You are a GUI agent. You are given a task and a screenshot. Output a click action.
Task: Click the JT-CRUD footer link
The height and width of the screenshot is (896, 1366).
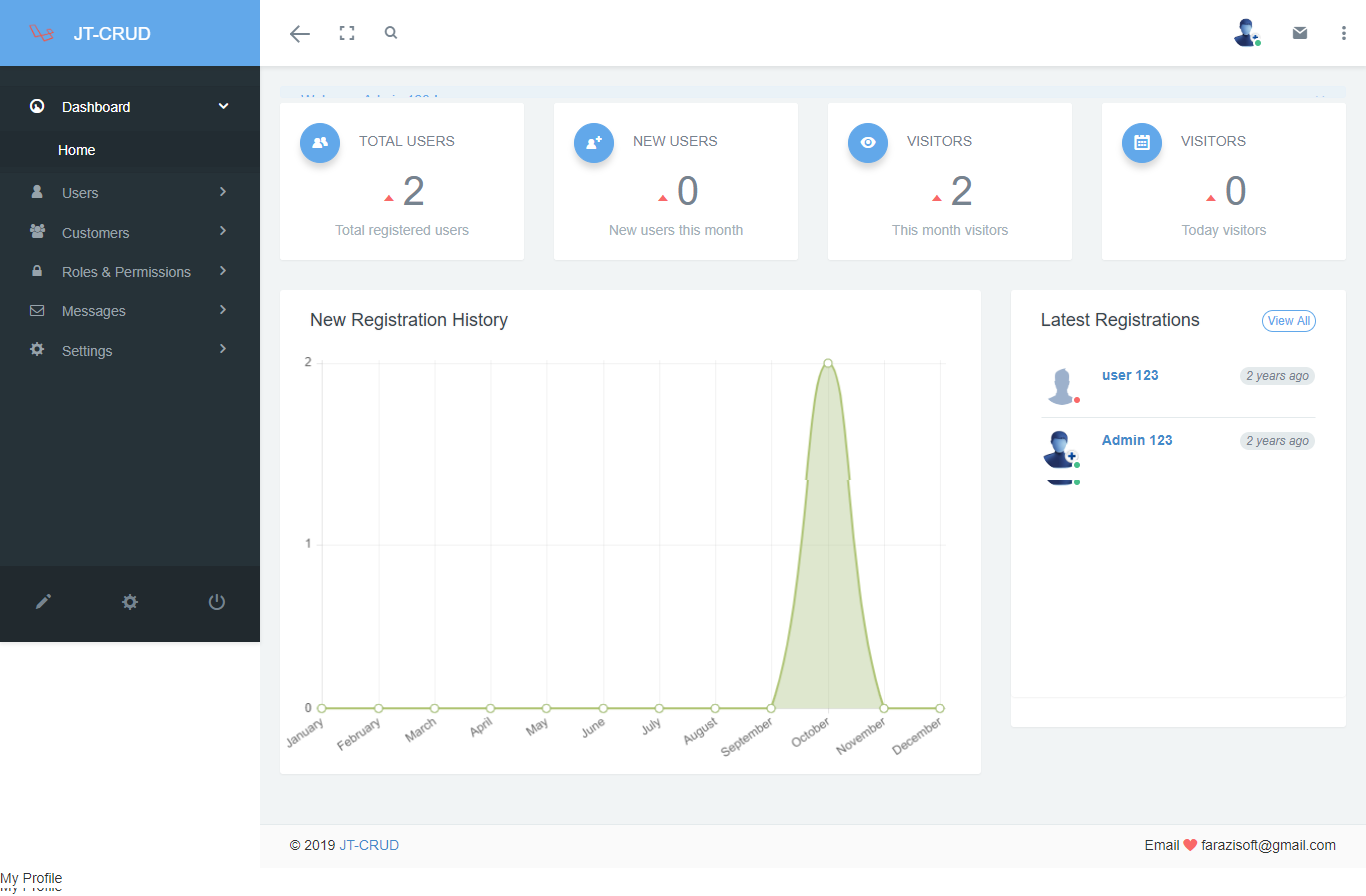pos(369,845)
